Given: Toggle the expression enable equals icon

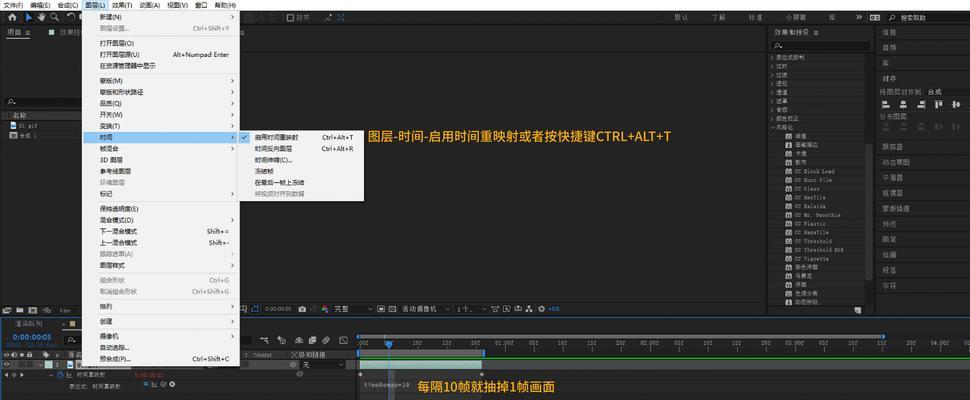Looking at the screenshot, I should (x=147, y=385).
